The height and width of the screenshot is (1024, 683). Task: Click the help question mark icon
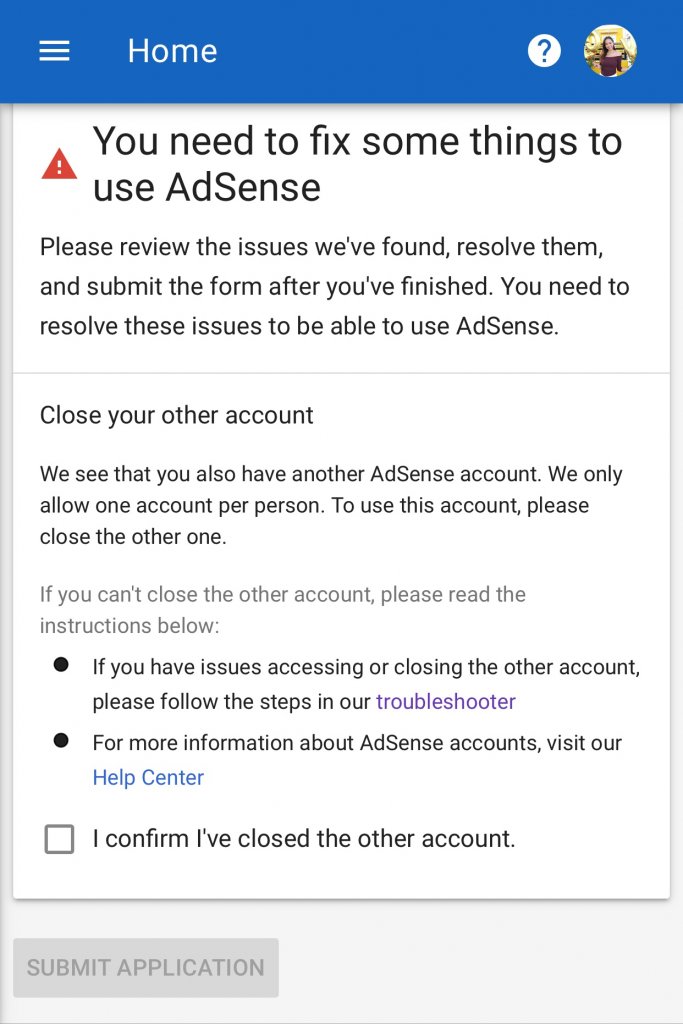544,51
